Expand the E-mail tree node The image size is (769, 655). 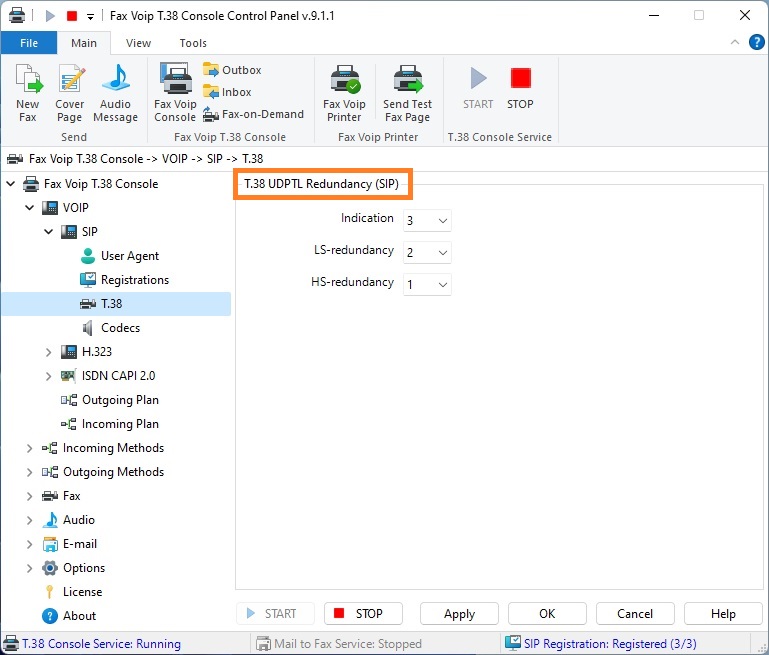tap(29, 544)
